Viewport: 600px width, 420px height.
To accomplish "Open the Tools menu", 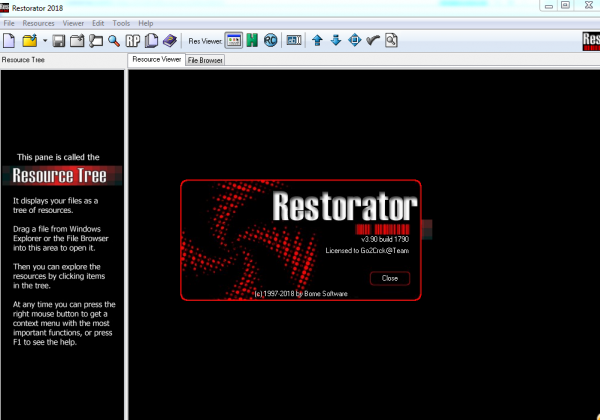I will (121, 22).
